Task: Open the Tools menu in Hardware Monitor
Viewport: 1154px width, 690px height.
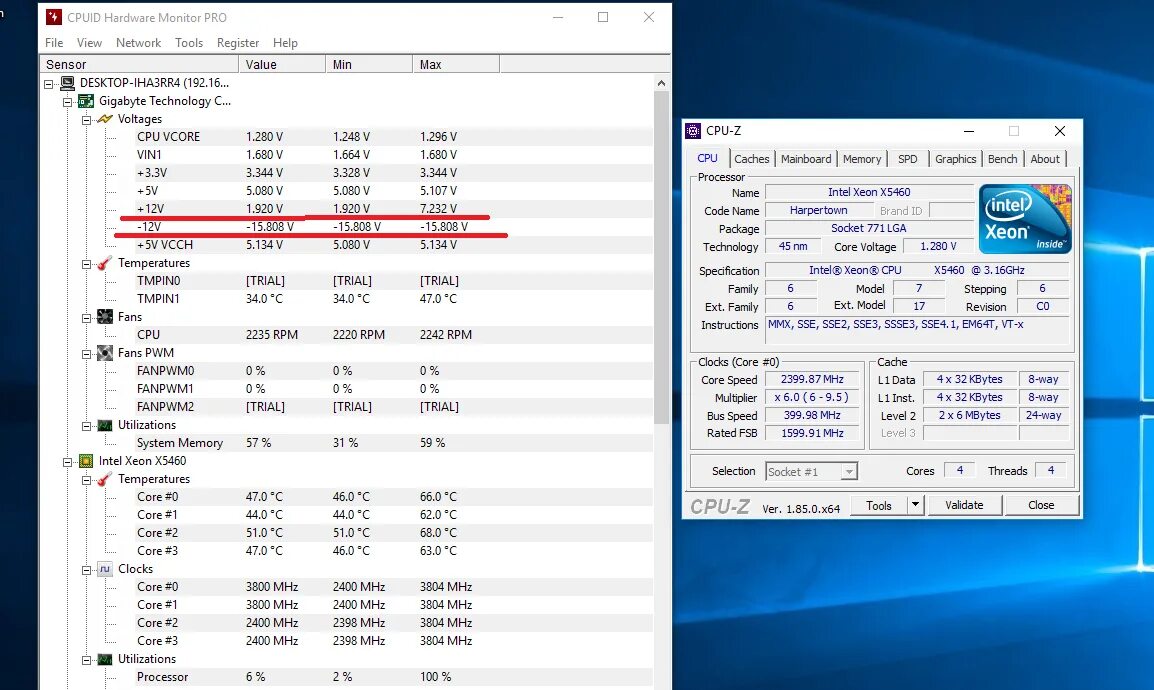Action: pos(188,43)
